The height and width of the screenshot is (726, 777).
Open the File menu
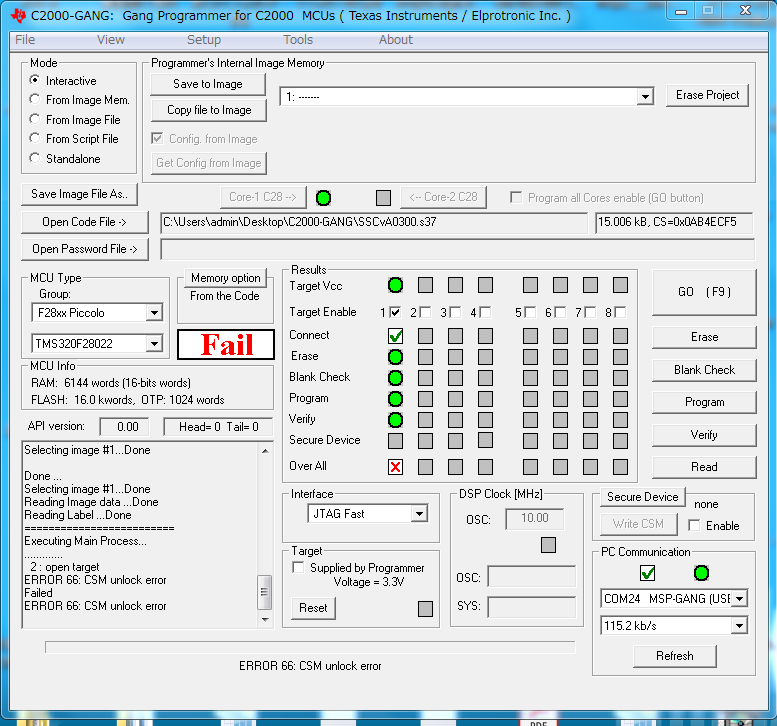(25, 40)
